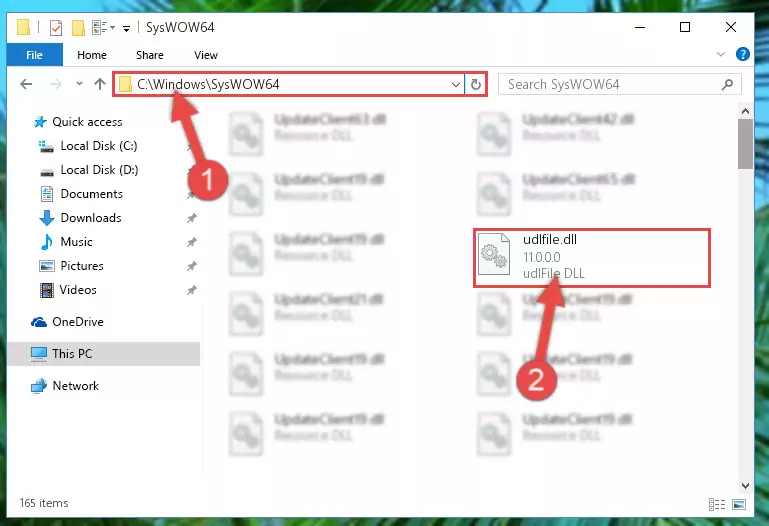The width and height of the screenshot is (769, 526).
Task: Click the pin icon next to Videos
Action: click(192, 290)
